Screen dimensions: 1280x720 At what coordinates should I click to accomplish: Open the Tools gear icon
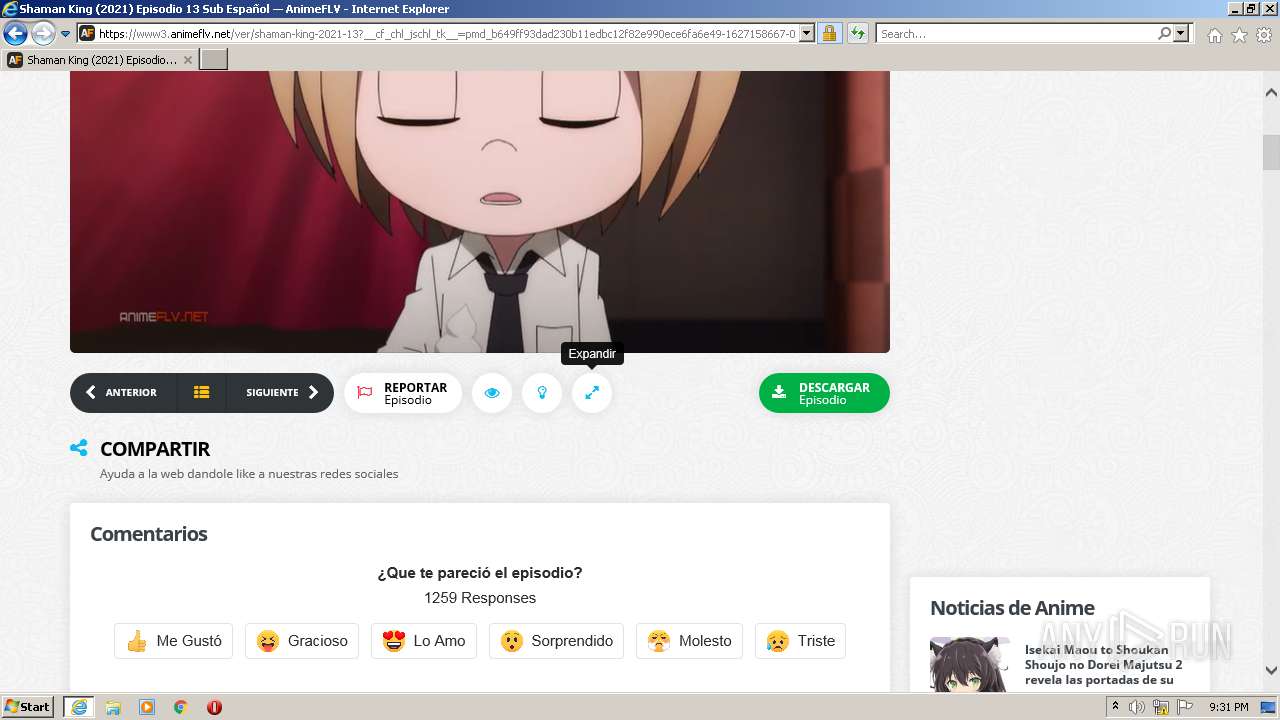tap(1264, 35)
